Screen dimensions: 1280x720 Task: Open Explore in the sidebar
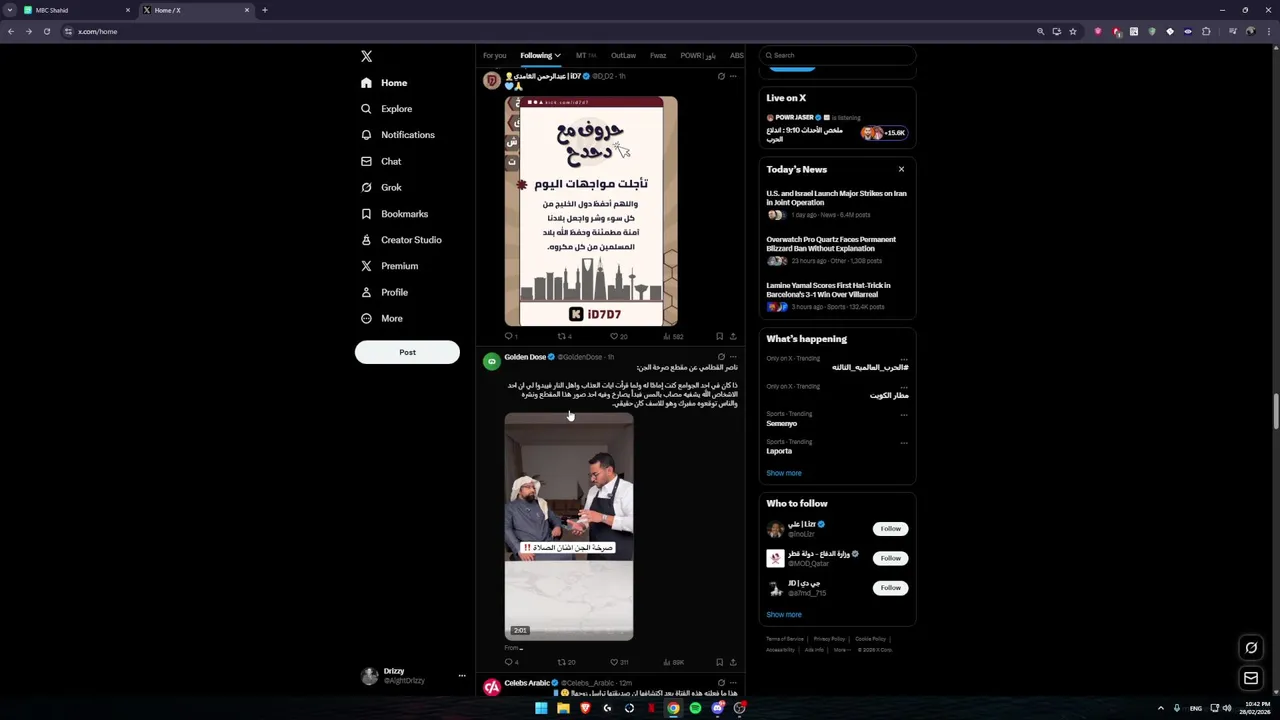386,109
